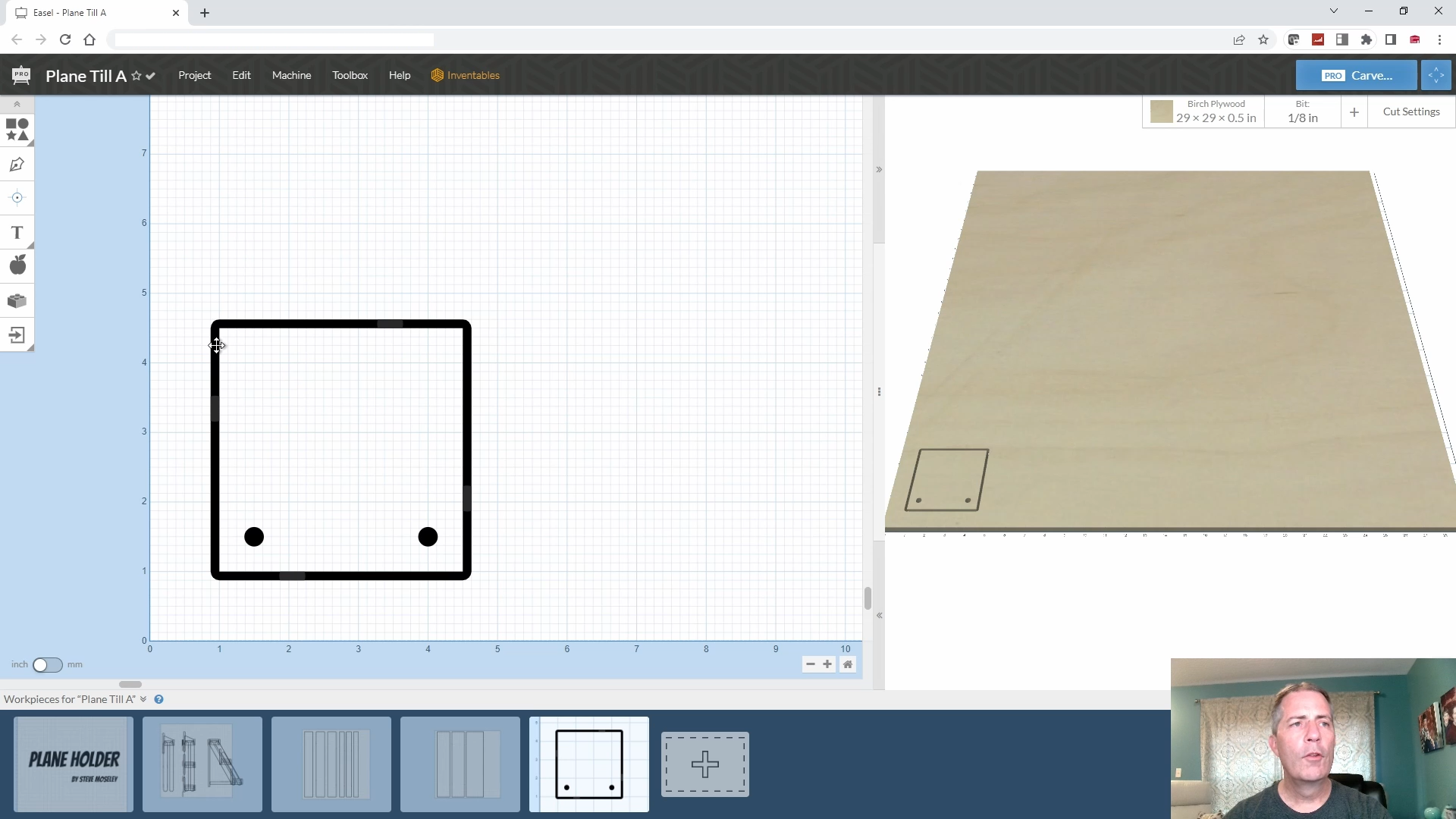Image resolution: width=1456 pixels, height=819 pixels.
Task: Open the Icons library (apple icon)
Action: (17, 265)
